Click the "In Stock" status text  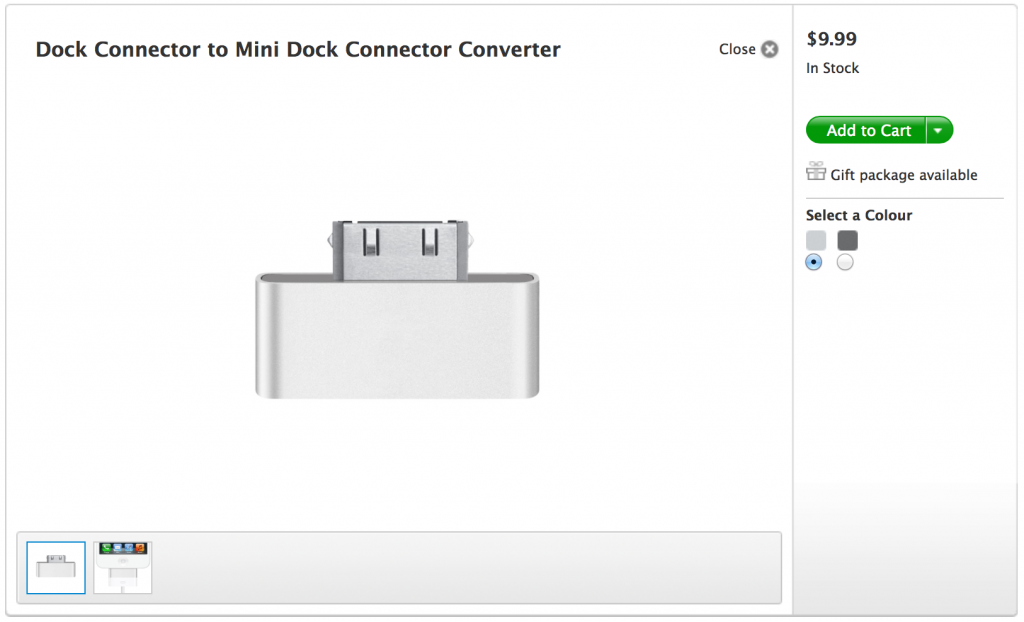pos(832,68)
